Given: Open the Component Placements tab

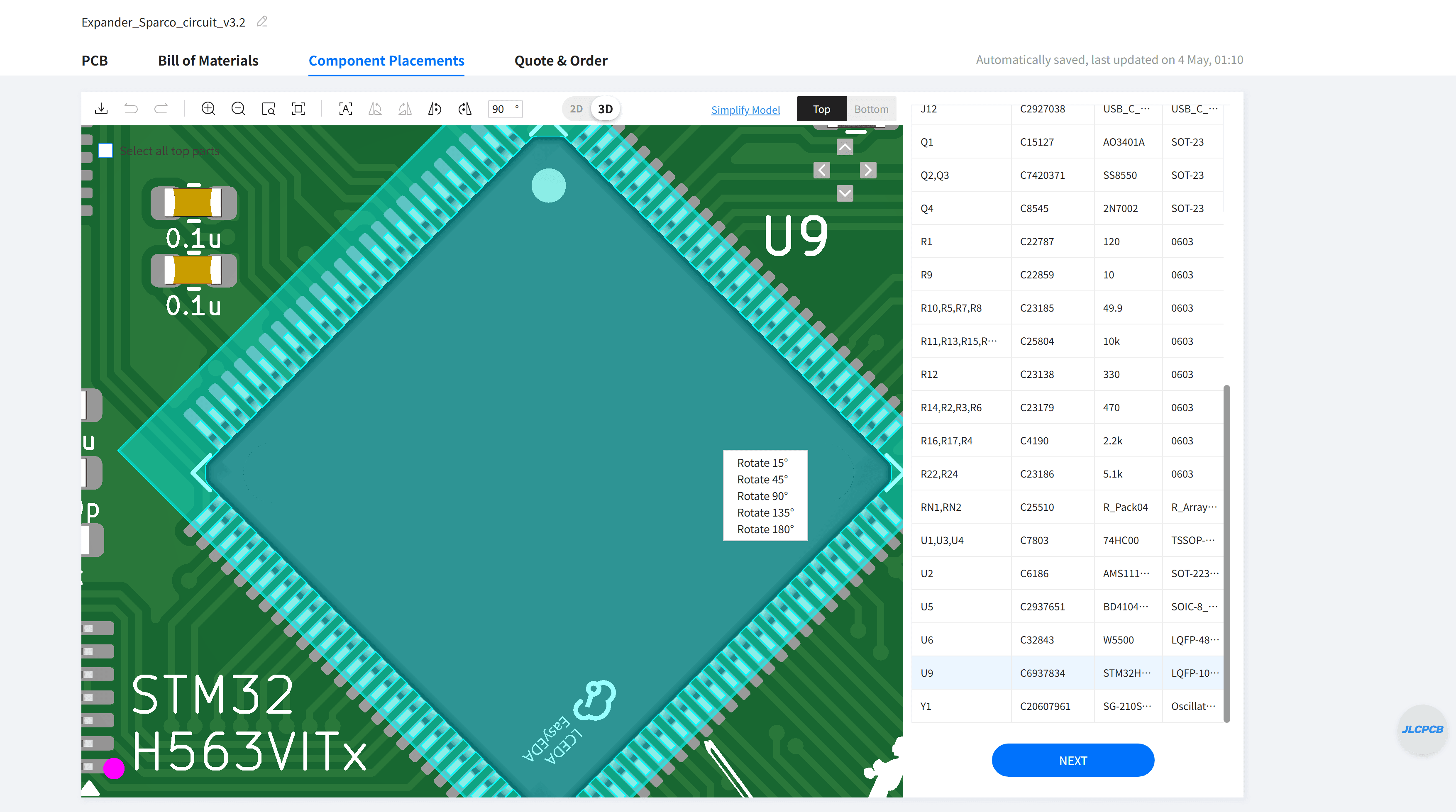Looking at the screenshot, I should tap(386, 61).
